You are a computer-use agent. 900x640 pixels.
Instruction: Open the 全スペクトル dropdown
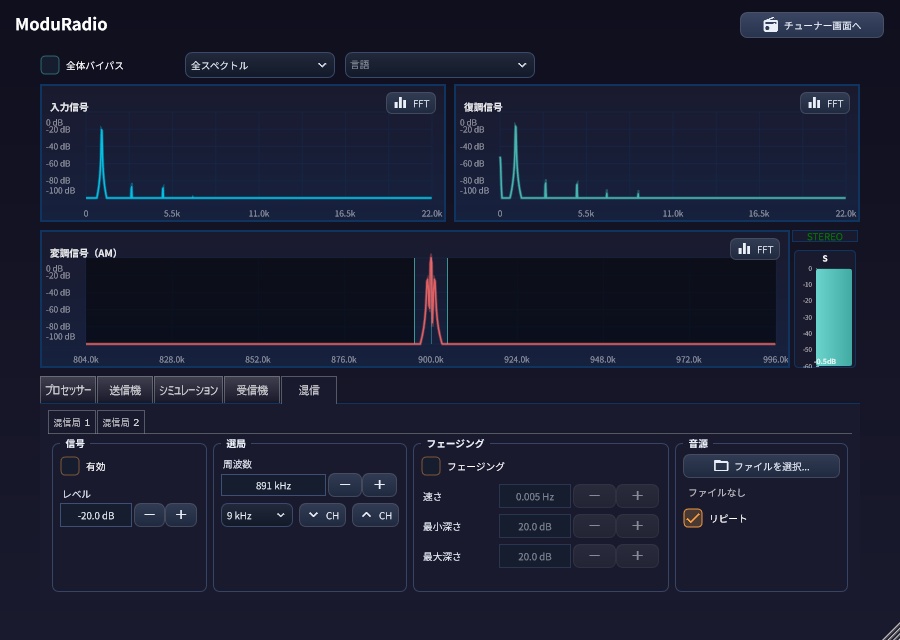tap(259, 65)
